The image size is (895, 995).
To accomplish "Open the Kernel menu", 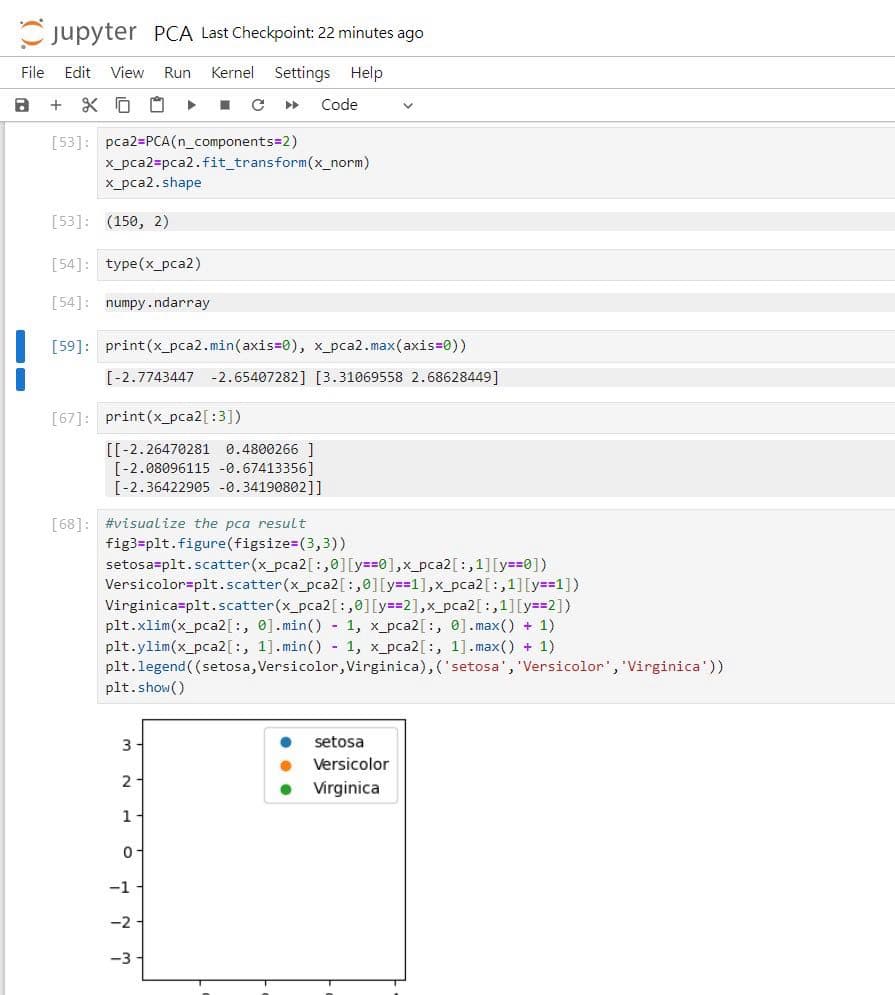I will click(x=232, y=72).
